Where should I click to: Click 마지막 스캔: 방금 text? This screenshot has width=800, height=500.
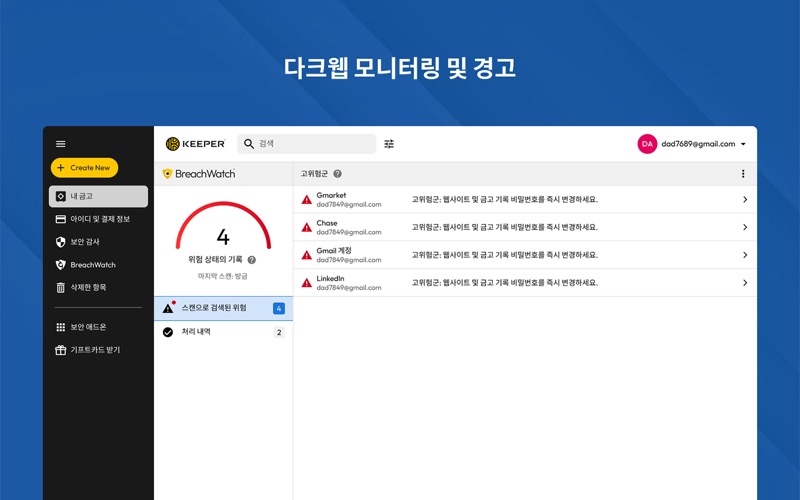(223, 276)
